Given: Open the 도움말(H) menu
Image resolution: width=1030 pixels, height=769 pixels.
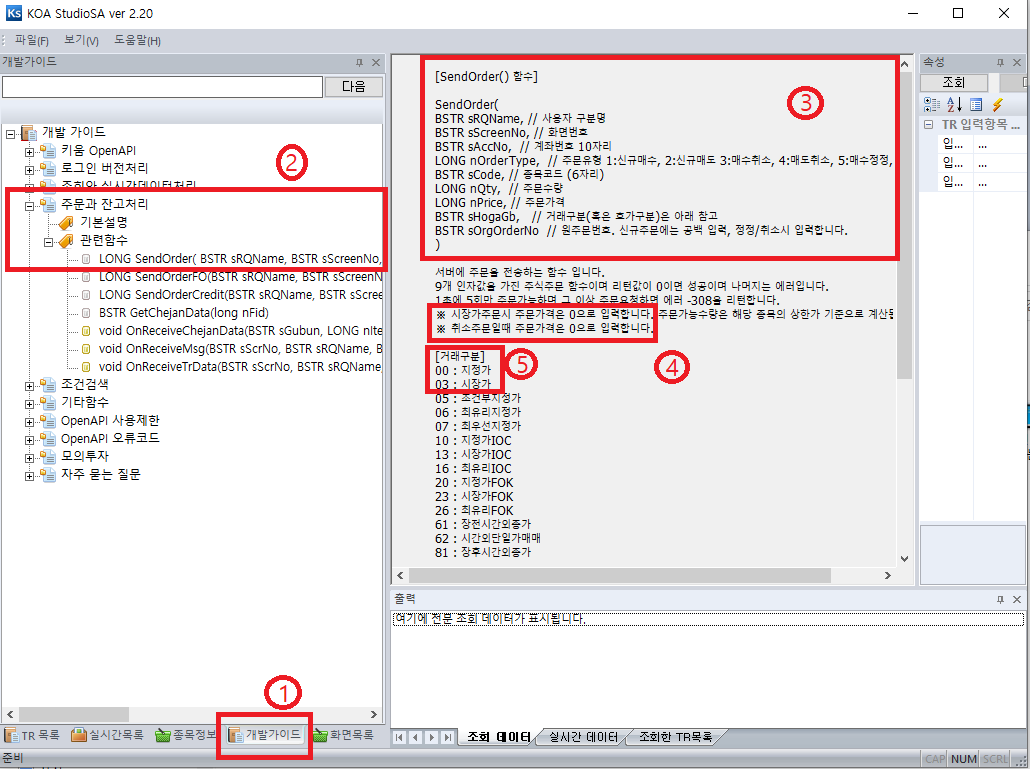Looking at the screenshot, I should point(137,40).
